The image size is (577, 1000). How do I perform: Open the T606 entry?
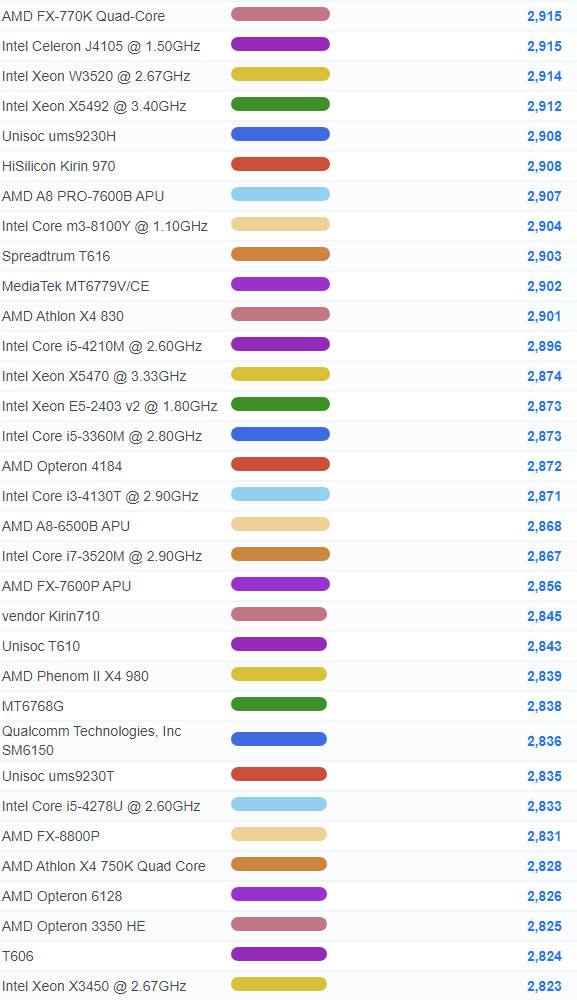[17, 955]
